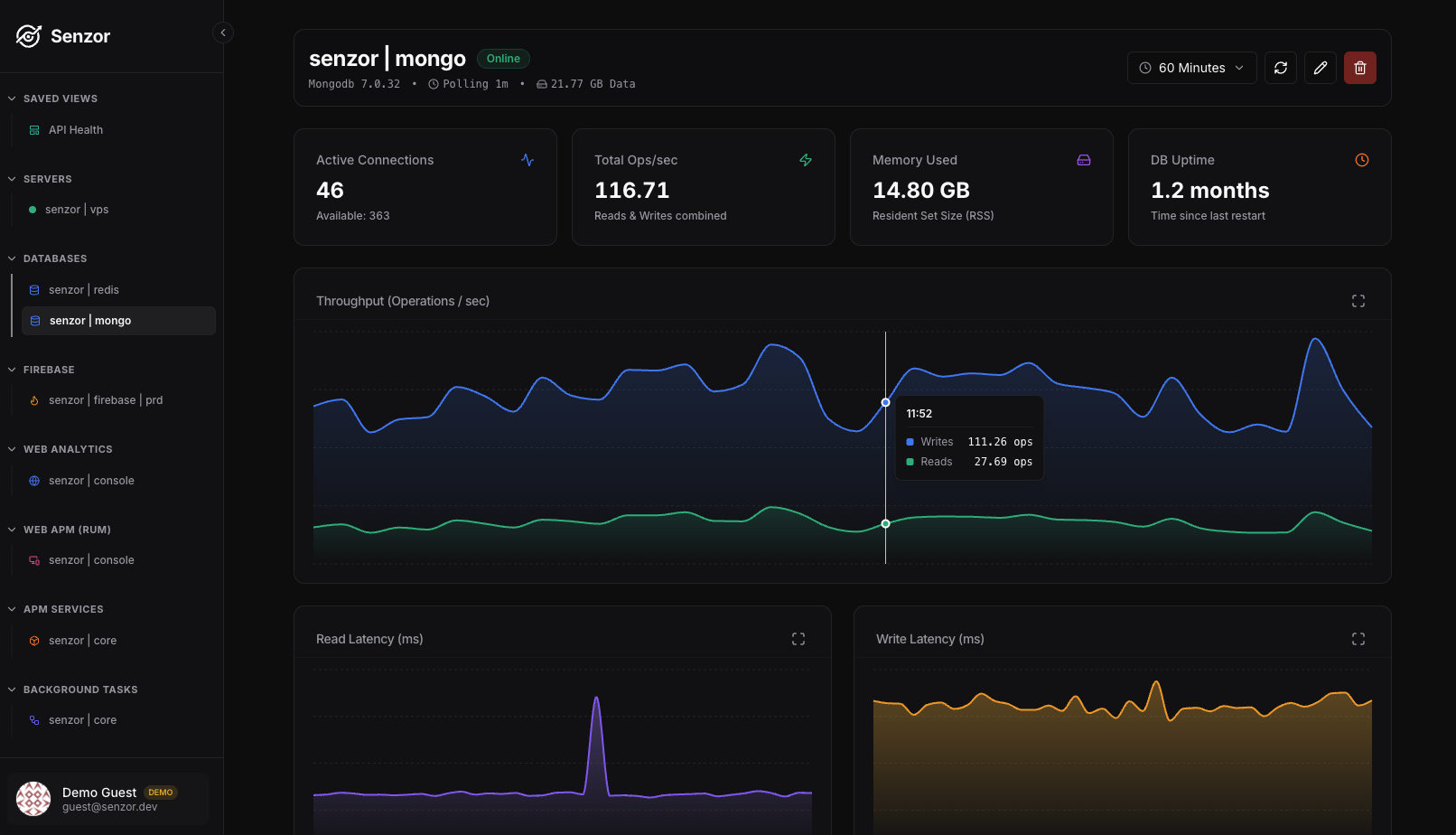The height and width of the screenshot is (835, 1456).
Task: Collapse the Firebase section
Action: coord(12,370)
